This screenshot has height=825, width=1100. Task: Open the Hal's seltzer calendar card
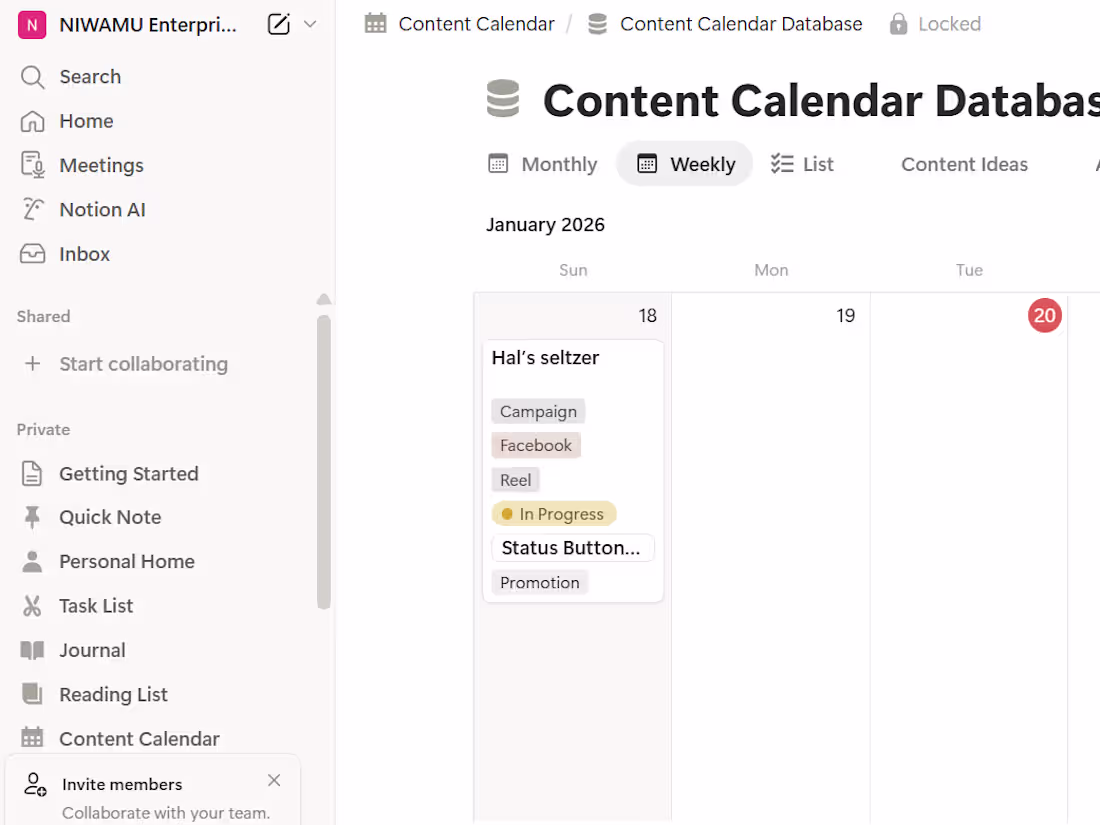tap(546, 358)
